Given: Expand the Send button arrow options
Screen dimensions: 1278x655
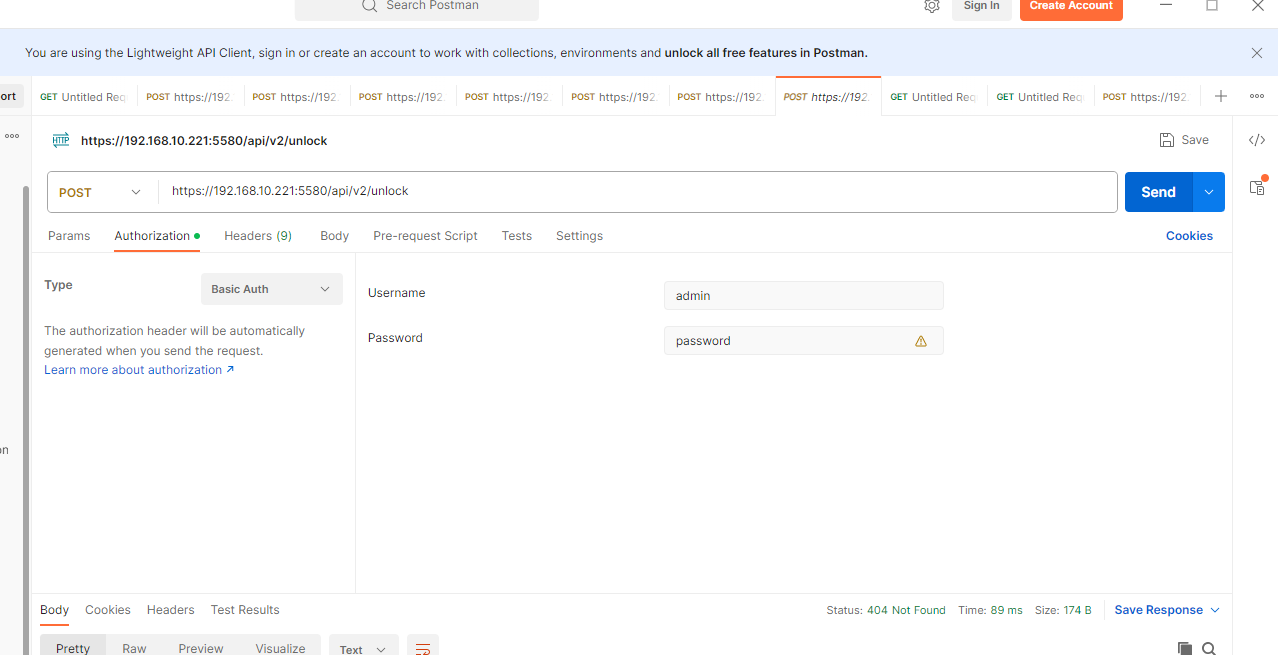Looking at the screenshot, I should [1209, 192].
